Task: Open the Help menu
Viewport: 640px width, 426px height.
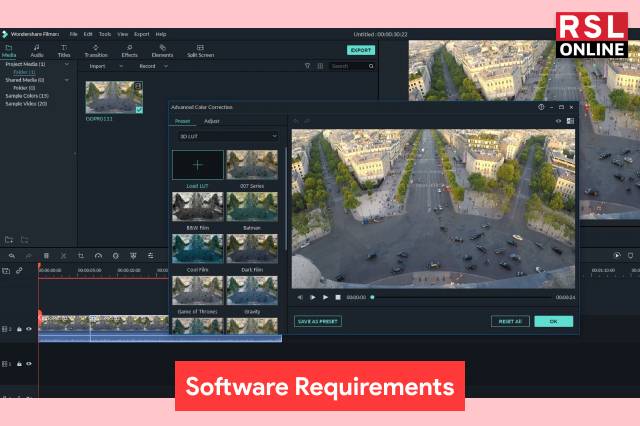Action: pyautogui.click(x=161, y=34)
